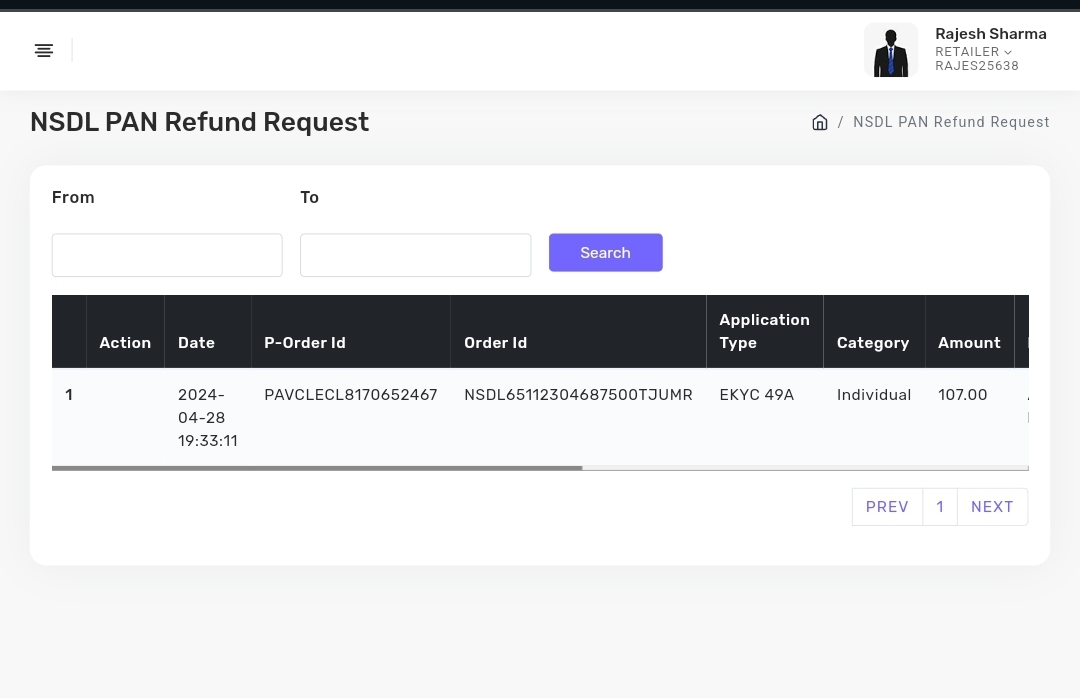This screenshot has height=698, width=1080.
Task: Click the P-Order Id column header
Action: pyautogui.click(x=304, y=343)
